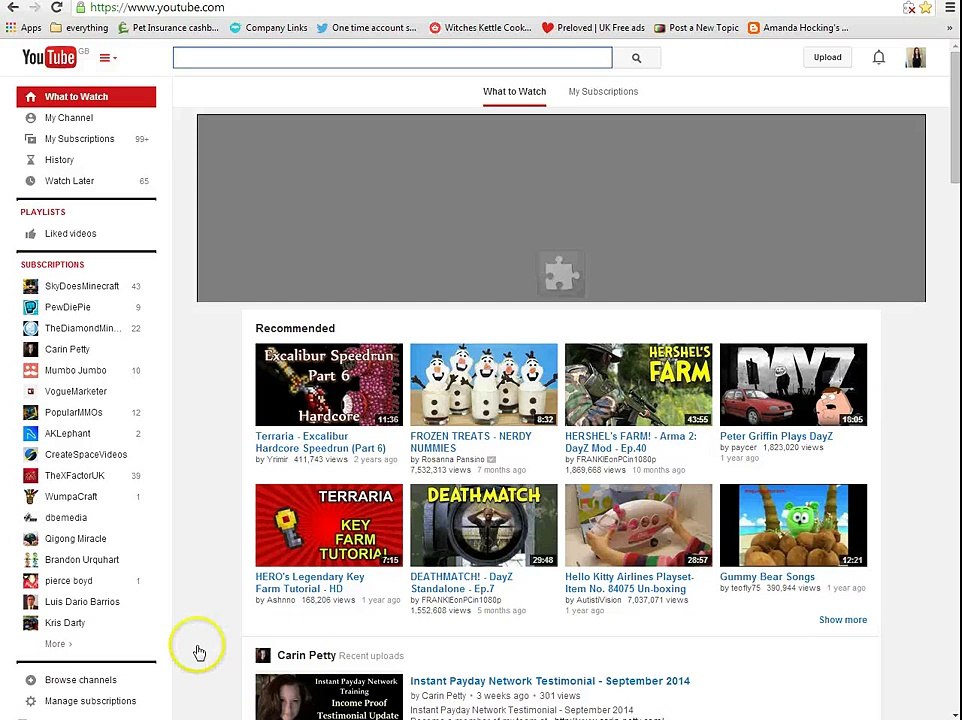The width and height of the screenshot is (962, 720).
Task: Open Hello Kitty Airlines Playset title link
Action: click(629, 583)
